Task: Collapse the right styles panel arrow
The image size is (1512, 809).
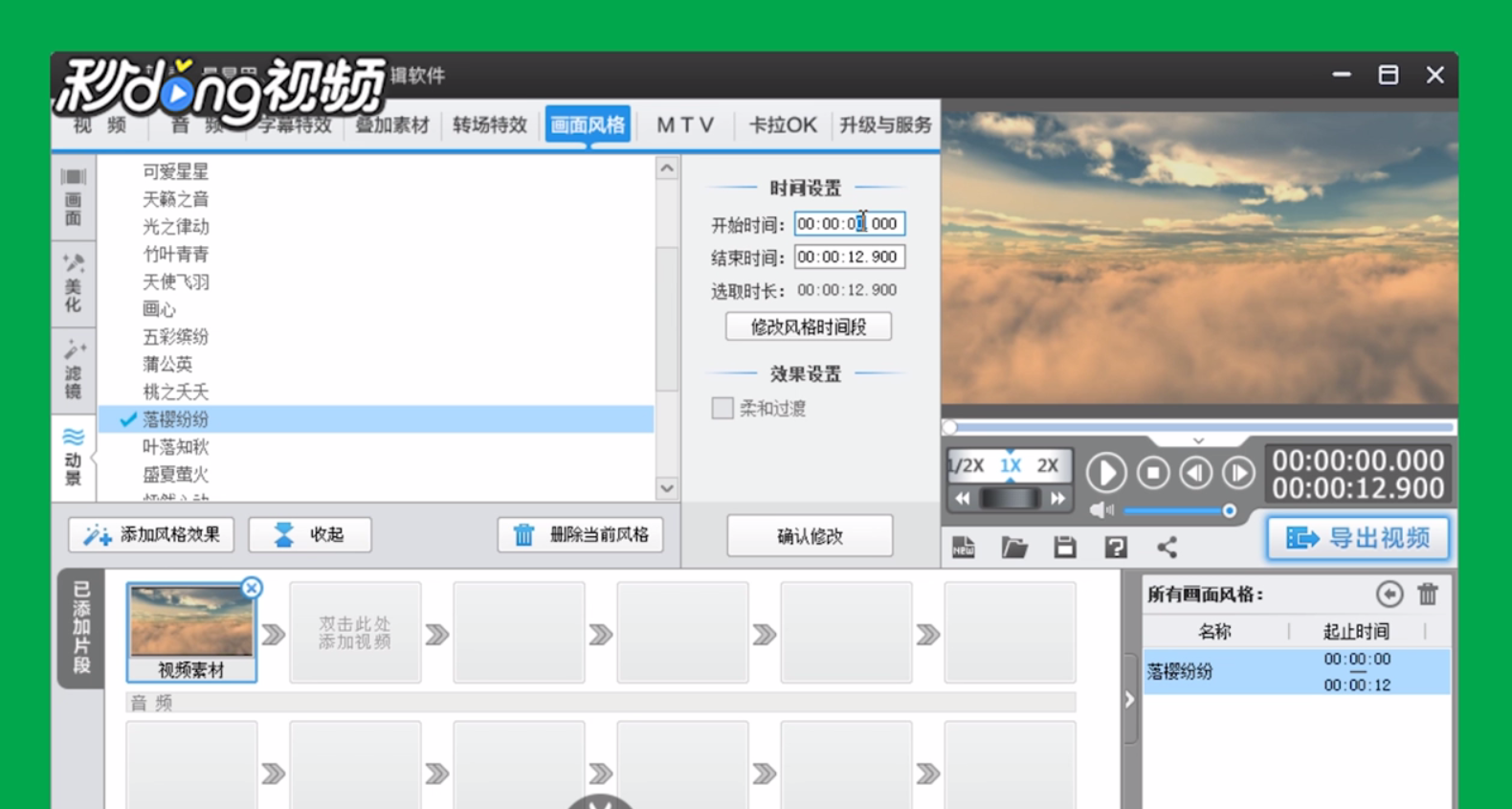Action: pos(1129,700)
